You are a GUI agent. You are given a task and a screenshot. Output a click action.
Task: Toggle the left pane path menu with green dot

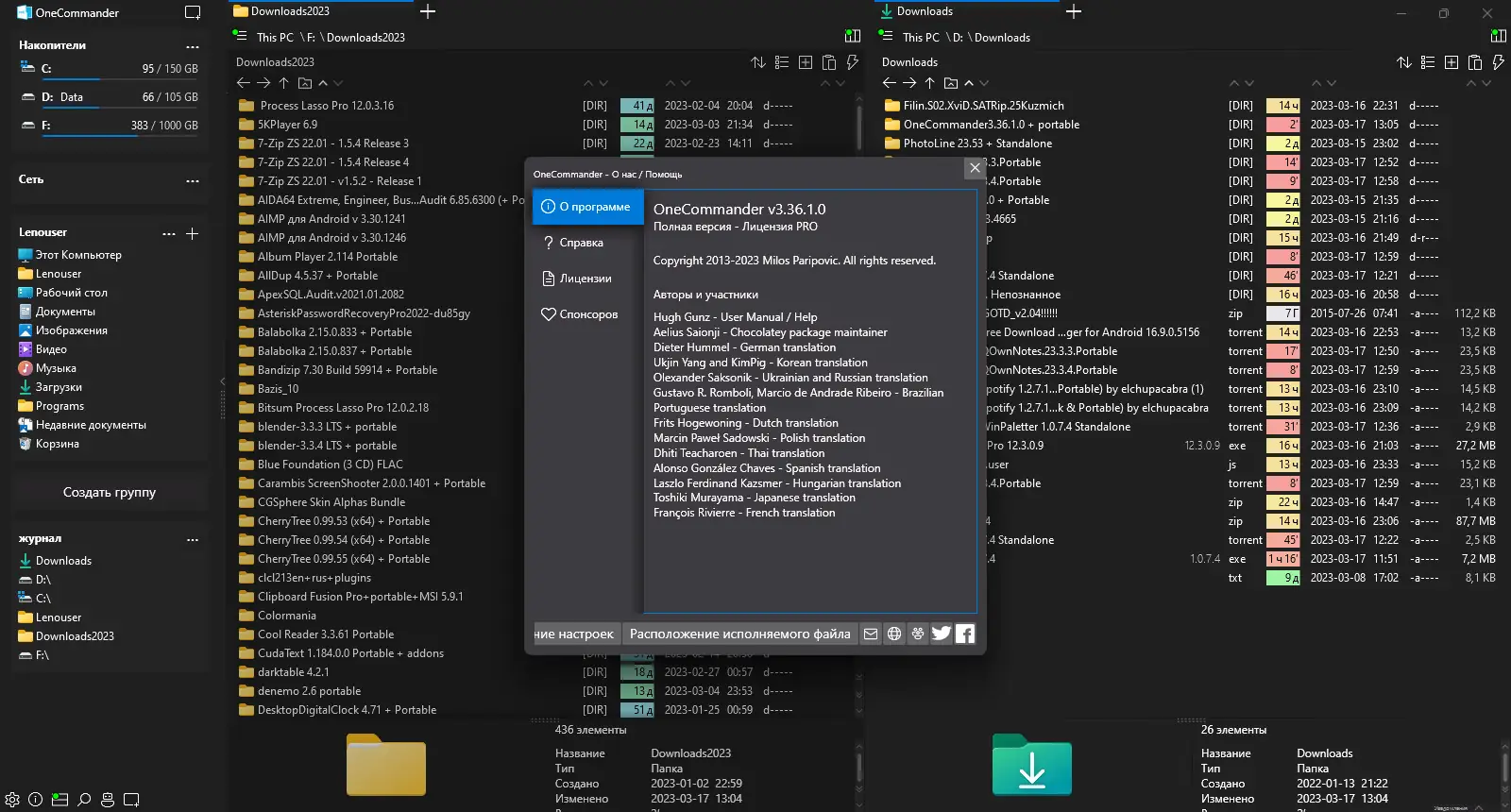(241, 36)
